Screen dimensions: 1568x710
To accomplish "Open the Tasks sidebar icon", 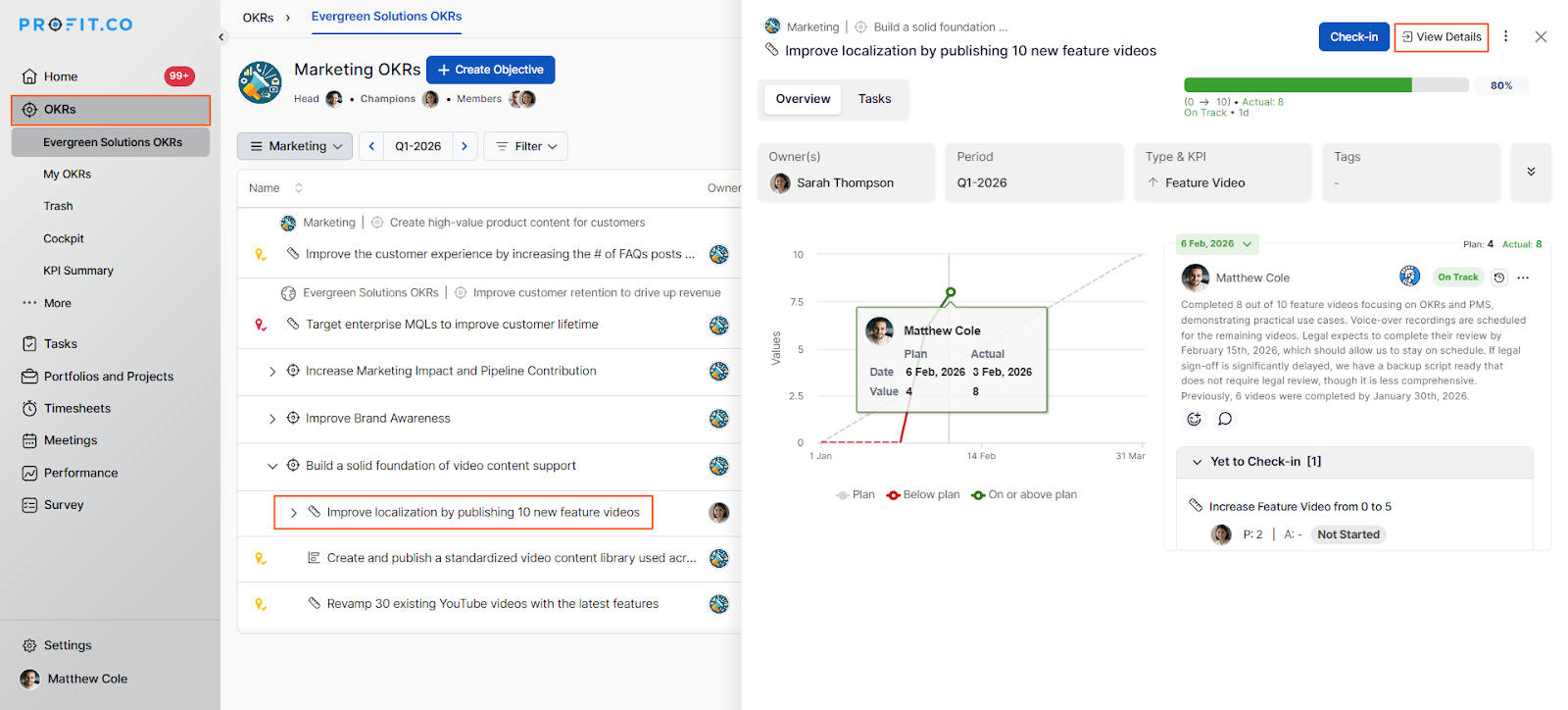I will point(29,344).
